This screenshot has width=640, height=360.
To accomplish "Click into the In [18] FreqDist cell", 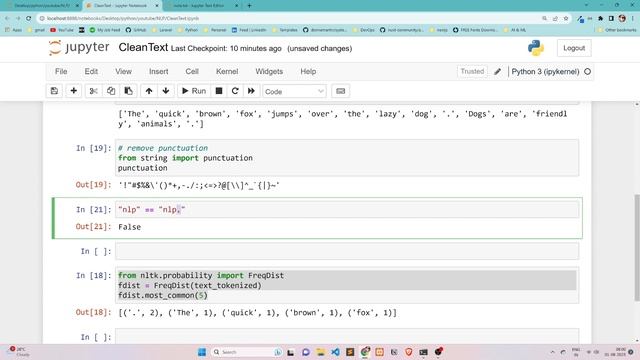I will 347,285.
